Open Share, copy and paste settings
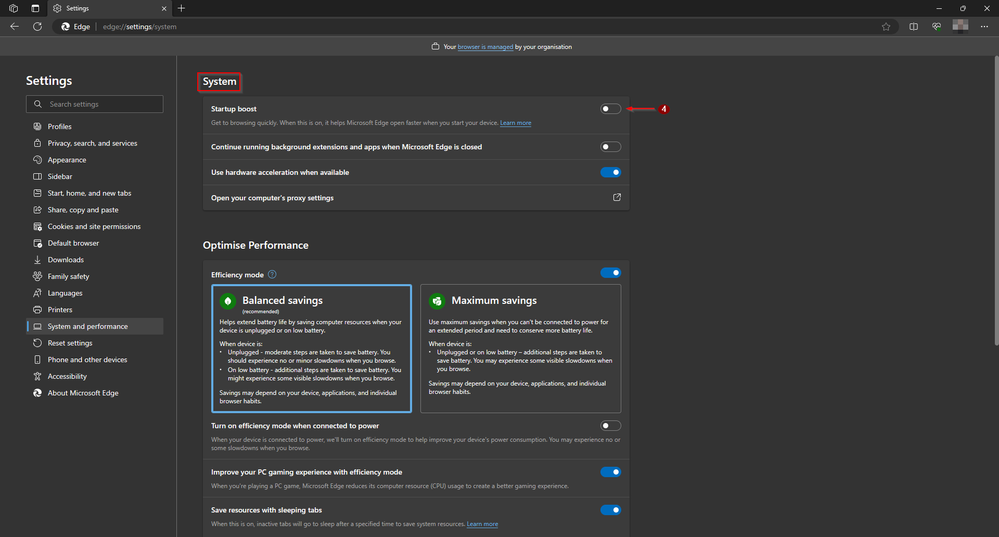This screenshot has height=537, width=999. (x=94, y=210)
